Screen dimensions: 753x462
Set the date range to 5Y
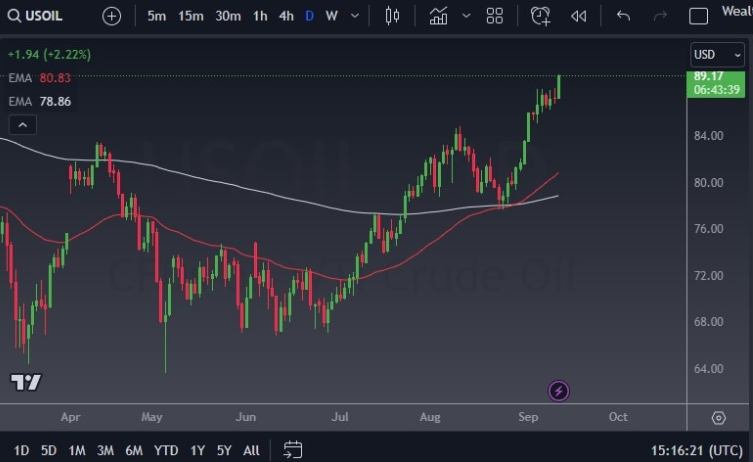pos(223,450)
